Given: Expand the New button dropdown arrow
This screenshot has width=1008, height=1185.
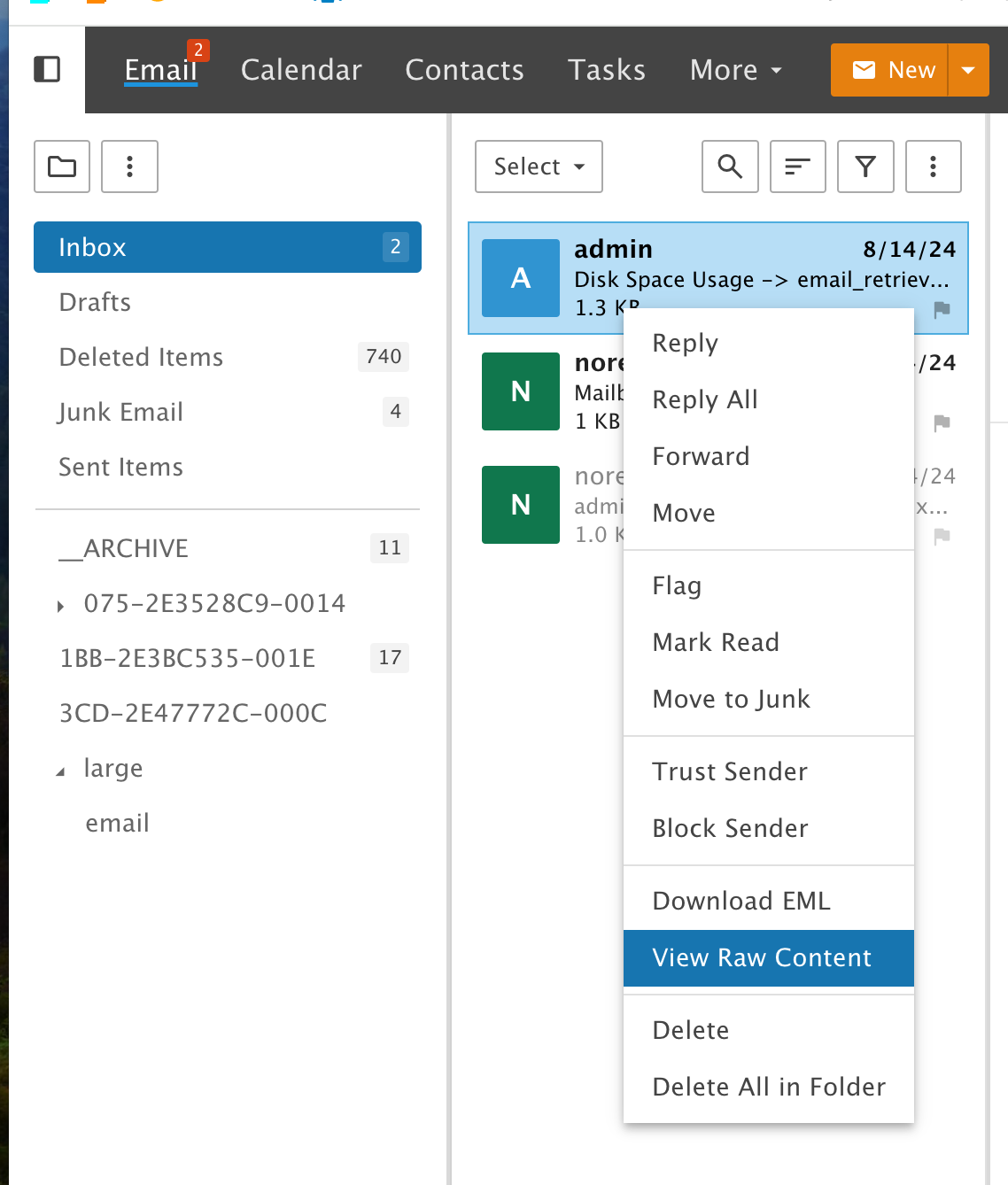Looking at the screenshot, I should [968, 70].
